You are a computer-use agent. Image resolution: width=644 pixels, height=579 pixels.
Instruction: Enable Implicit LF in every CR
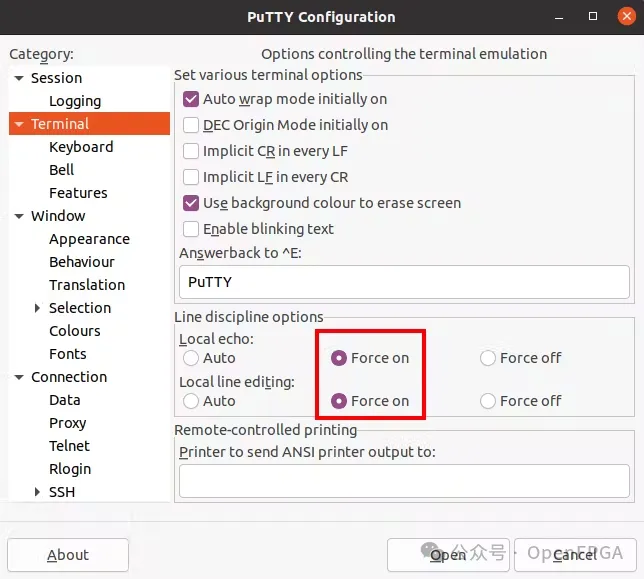191,177
